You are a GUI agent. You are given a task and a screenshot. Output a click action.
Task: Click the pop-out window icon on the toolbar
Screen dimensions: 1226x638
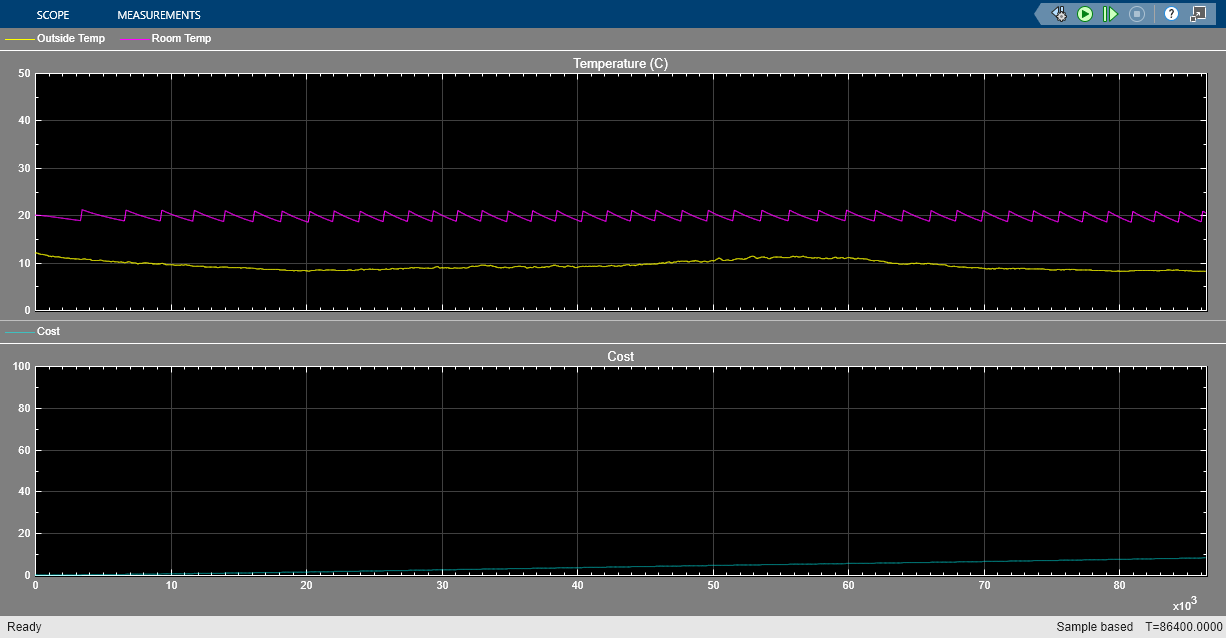pyautogui.click(x=1198, y=14)
